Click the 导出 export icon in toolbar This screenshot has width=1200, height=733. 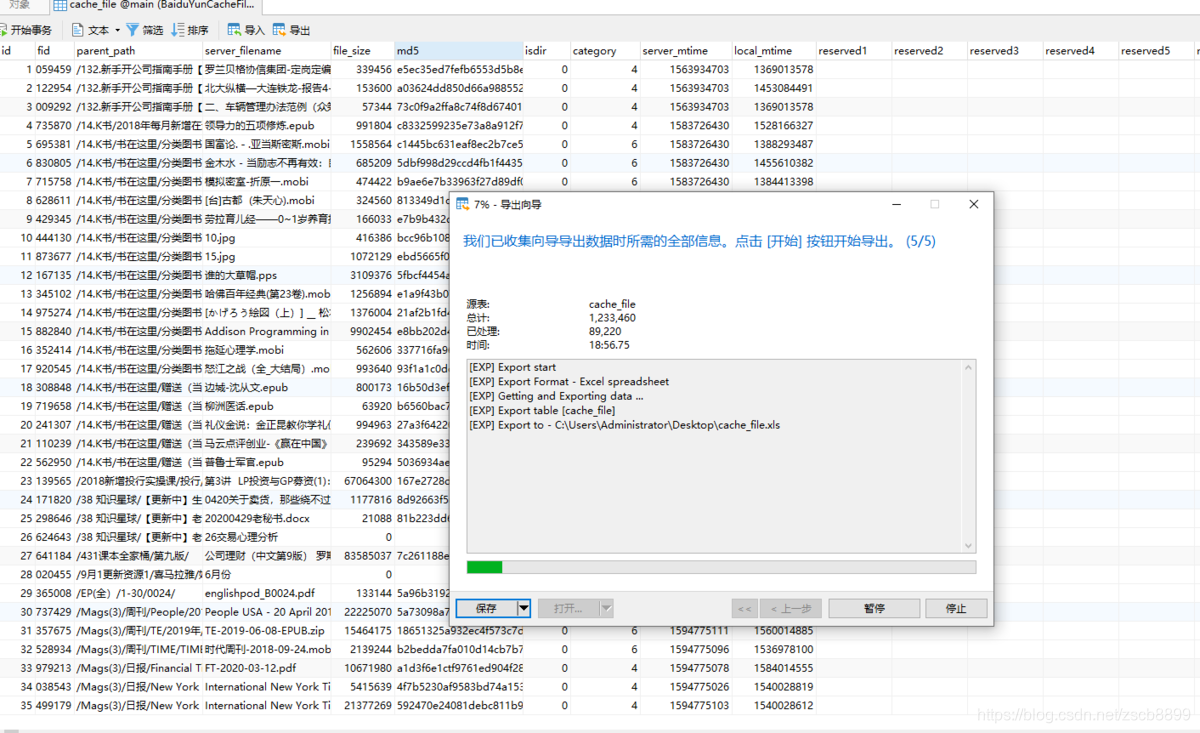278,30
